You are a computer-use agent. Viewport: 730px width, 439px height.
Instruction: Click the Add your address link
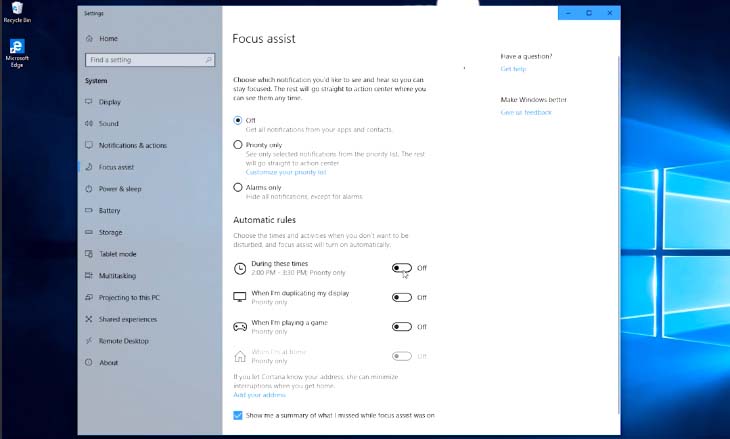tap(259, 395)
